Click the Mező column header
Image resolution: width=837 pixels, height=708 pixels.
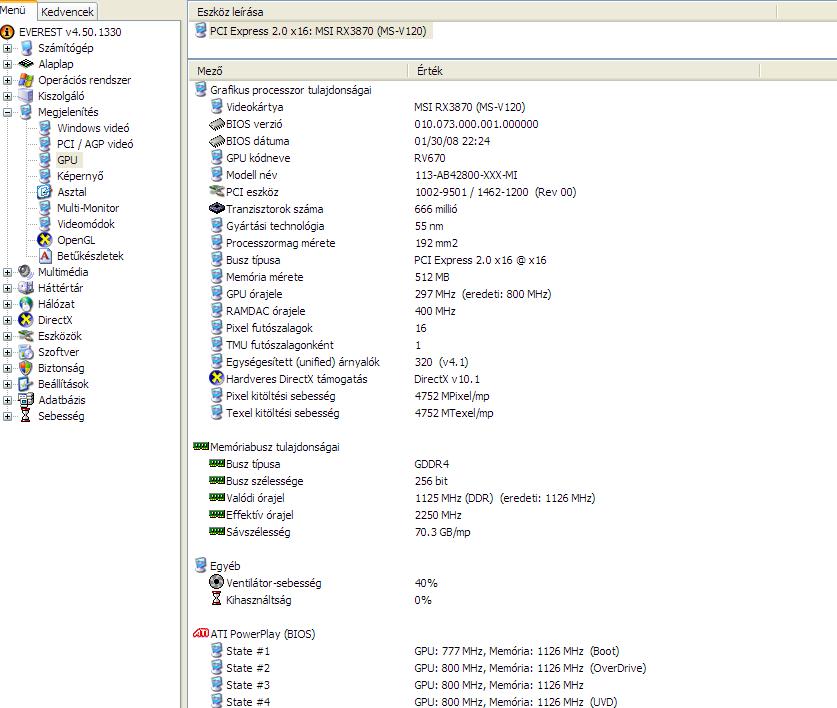[x=299, y=71]
